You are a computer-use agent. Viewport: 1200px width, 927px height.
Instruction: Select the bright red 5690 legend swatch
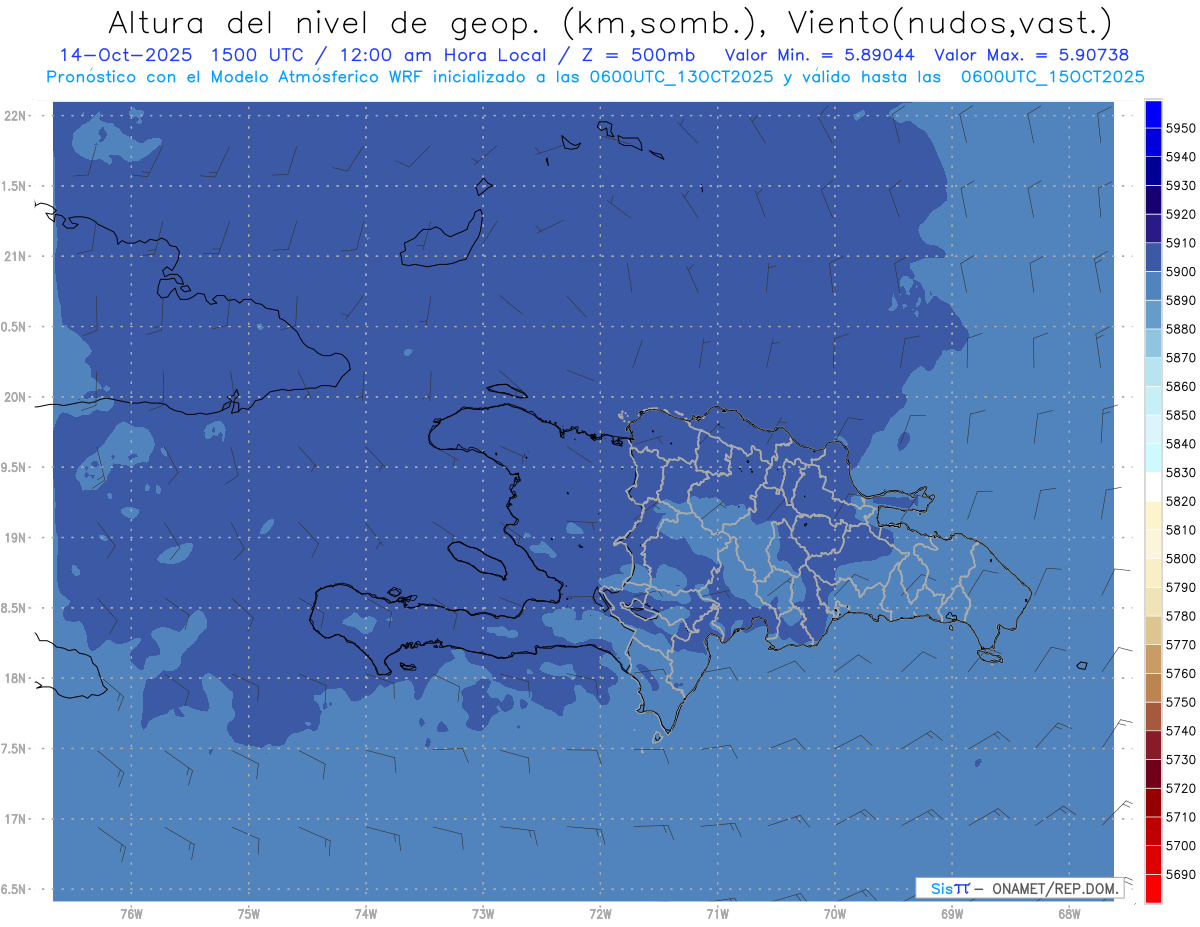pos(1152,888)
